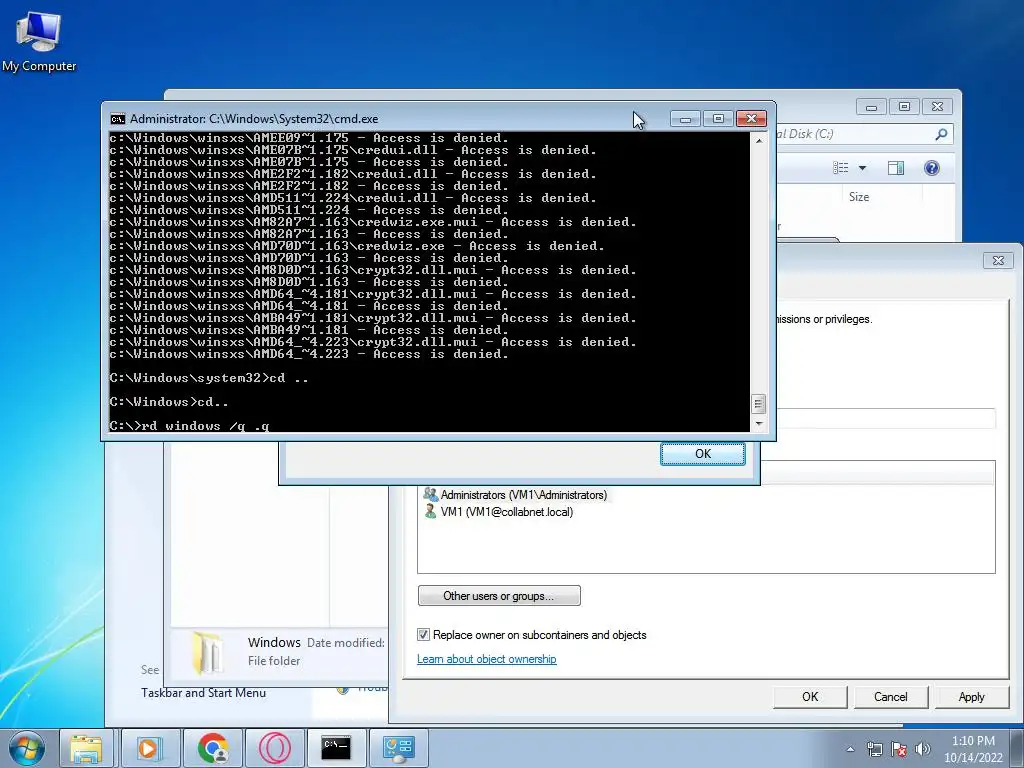This screenshot has height=768, width=1024.
Task: Expand Explorer view options dropdown arrow
Action: 862,168
